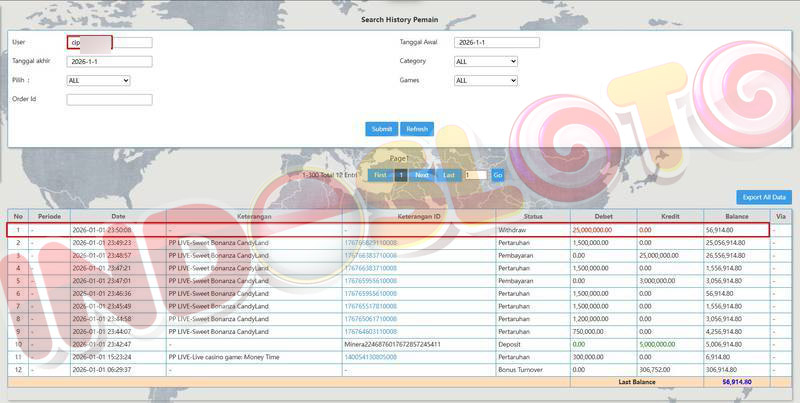Open the Category dropdown
This screenshot has width=800, height=403.
[x=485, y=61]
